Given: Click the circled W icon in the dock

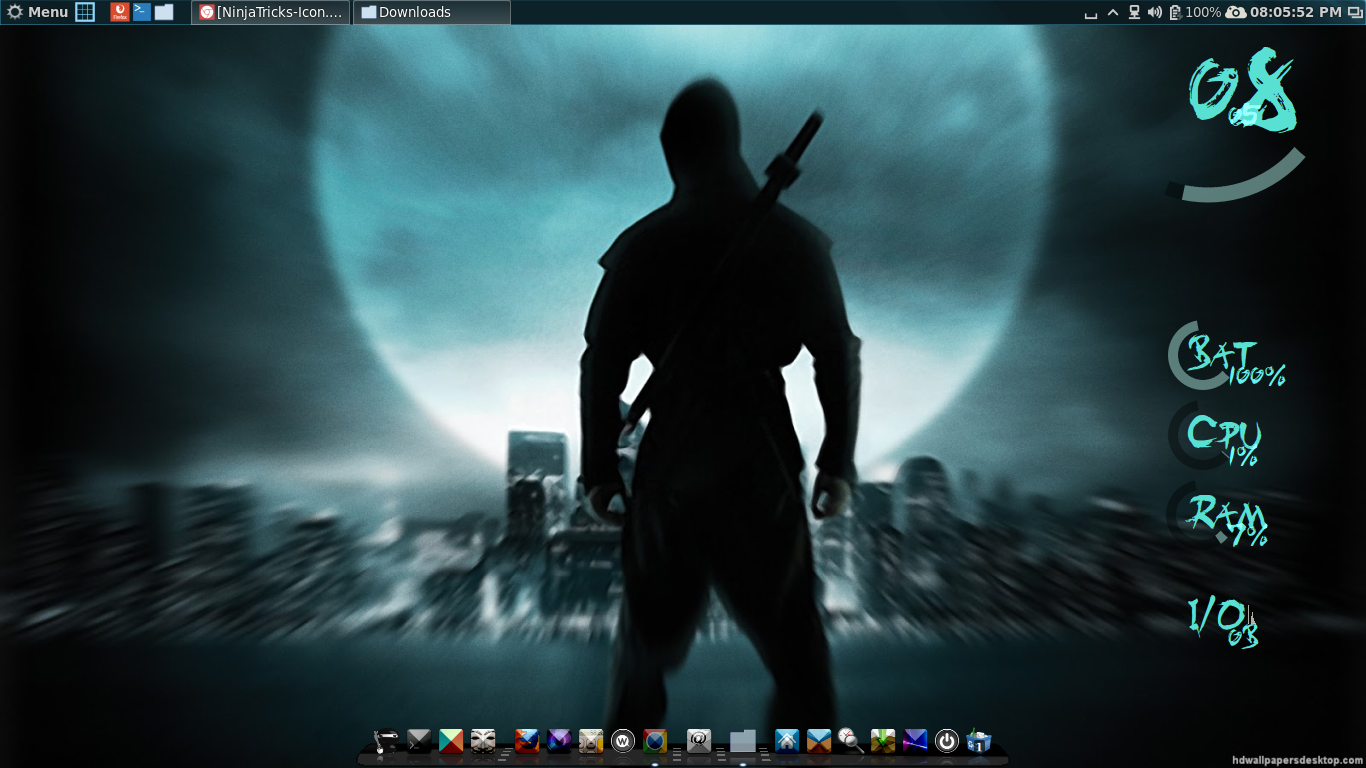Looking at the screenshot, I should click(x=623, y=741).
